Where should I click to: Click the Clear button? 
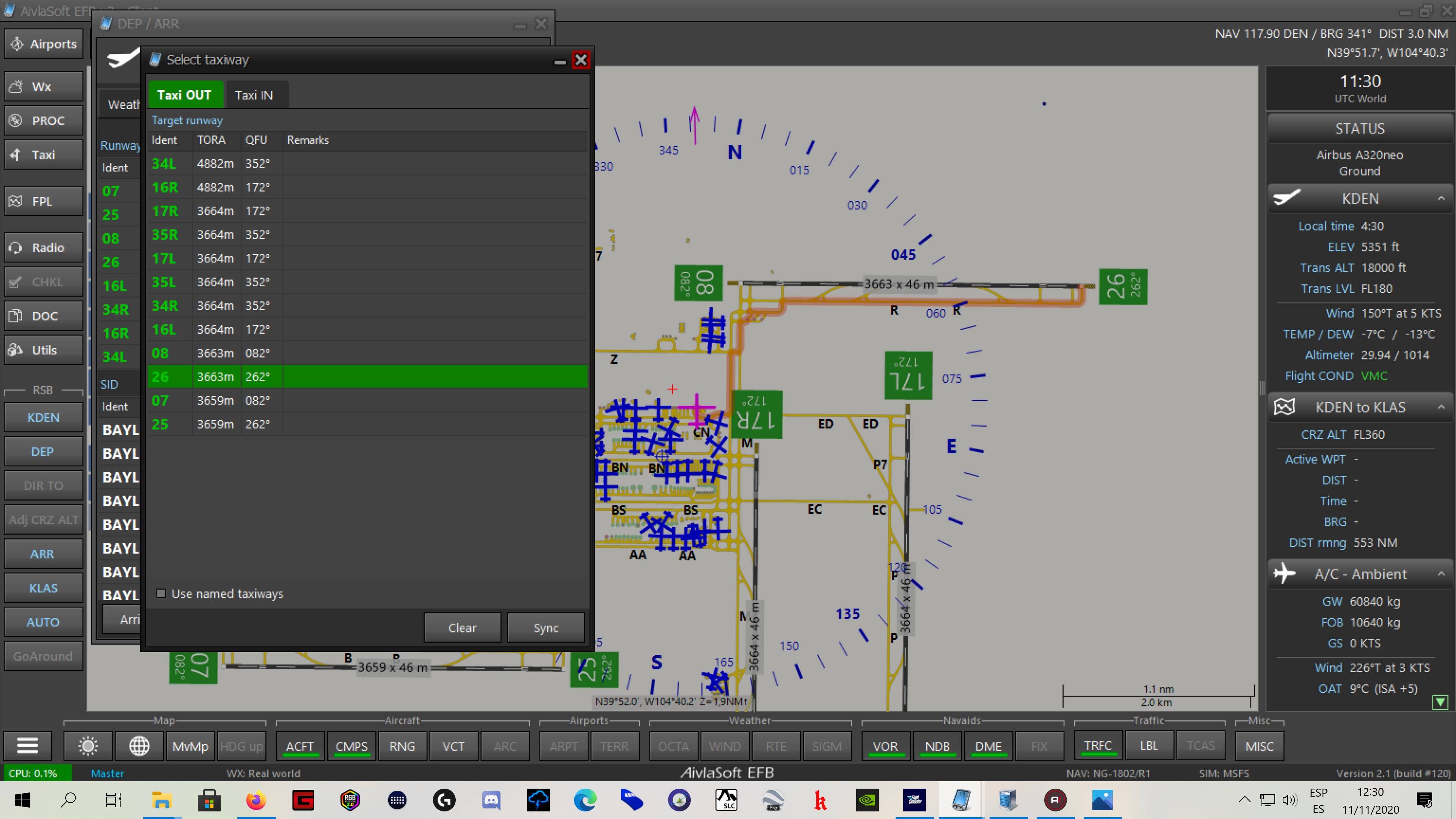(462, 628)
